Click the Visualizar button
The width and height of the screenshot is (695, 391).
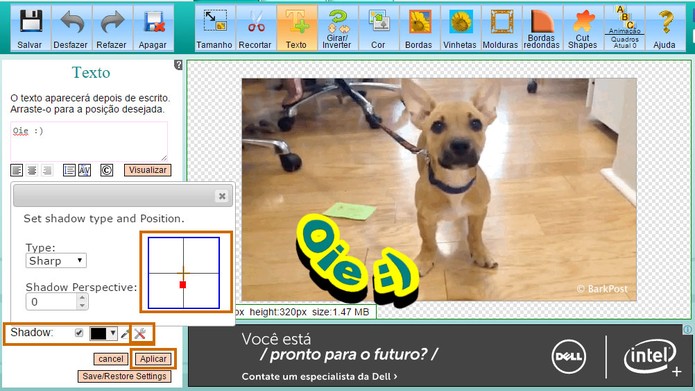[x=148, y=170]
